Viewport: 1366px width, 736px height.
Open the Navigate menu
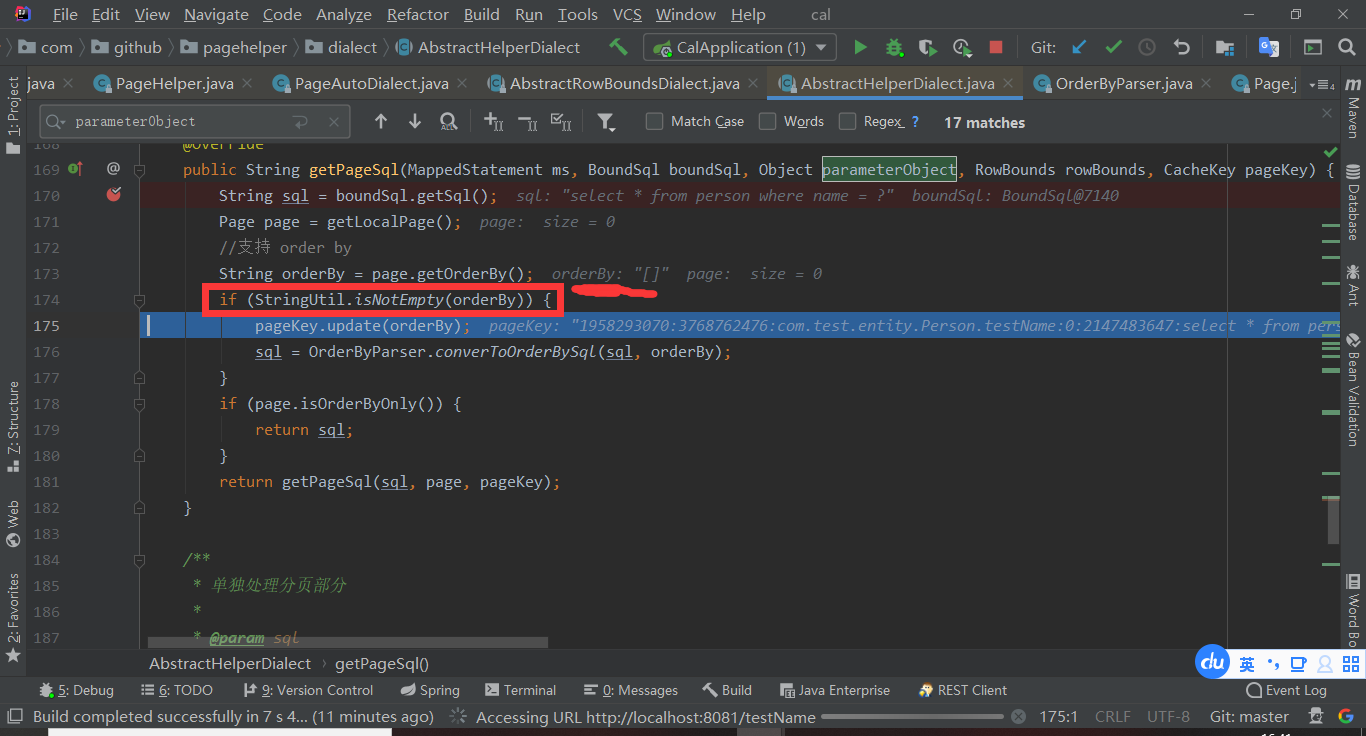pyautogui.click(x=216, y=14)
